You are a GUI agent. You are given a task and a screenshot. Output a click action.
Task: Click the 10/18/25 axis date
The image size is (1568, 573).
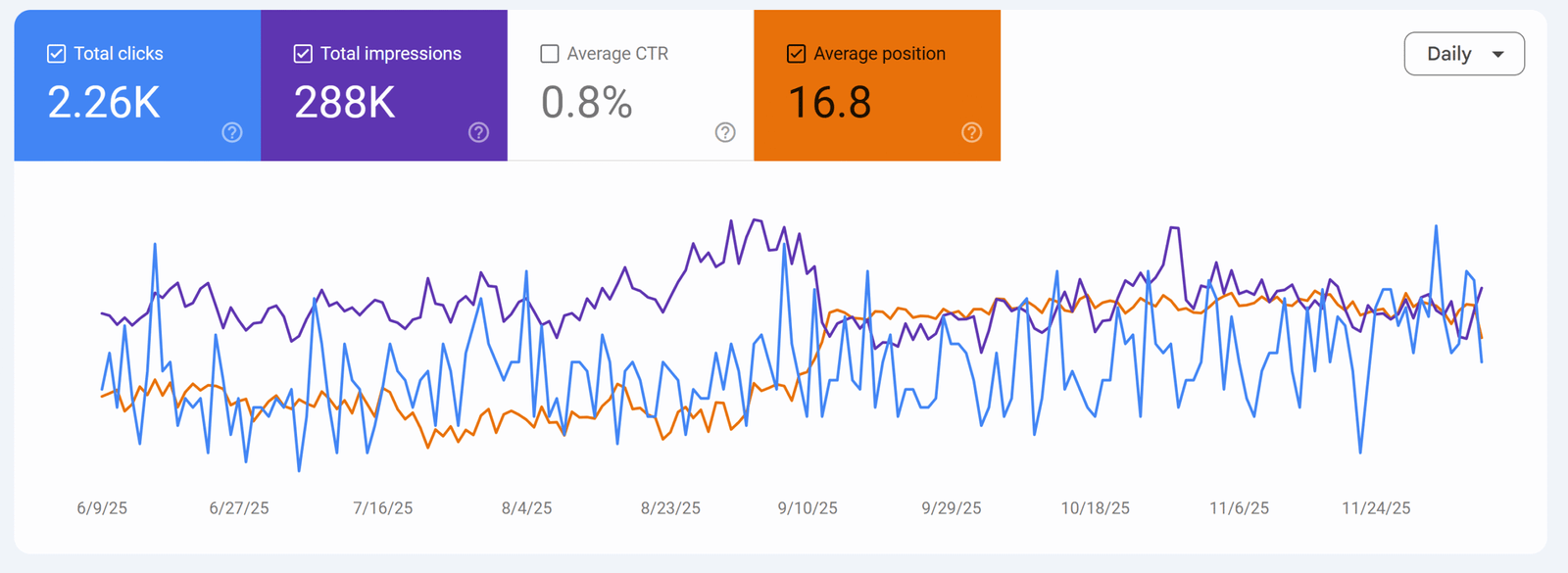1095,508
